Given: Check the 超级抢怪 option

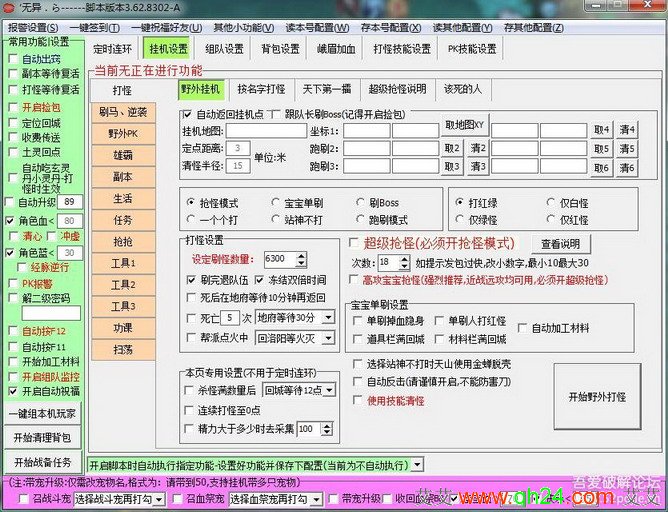Looking at the screenshot, I should (354, 242).
